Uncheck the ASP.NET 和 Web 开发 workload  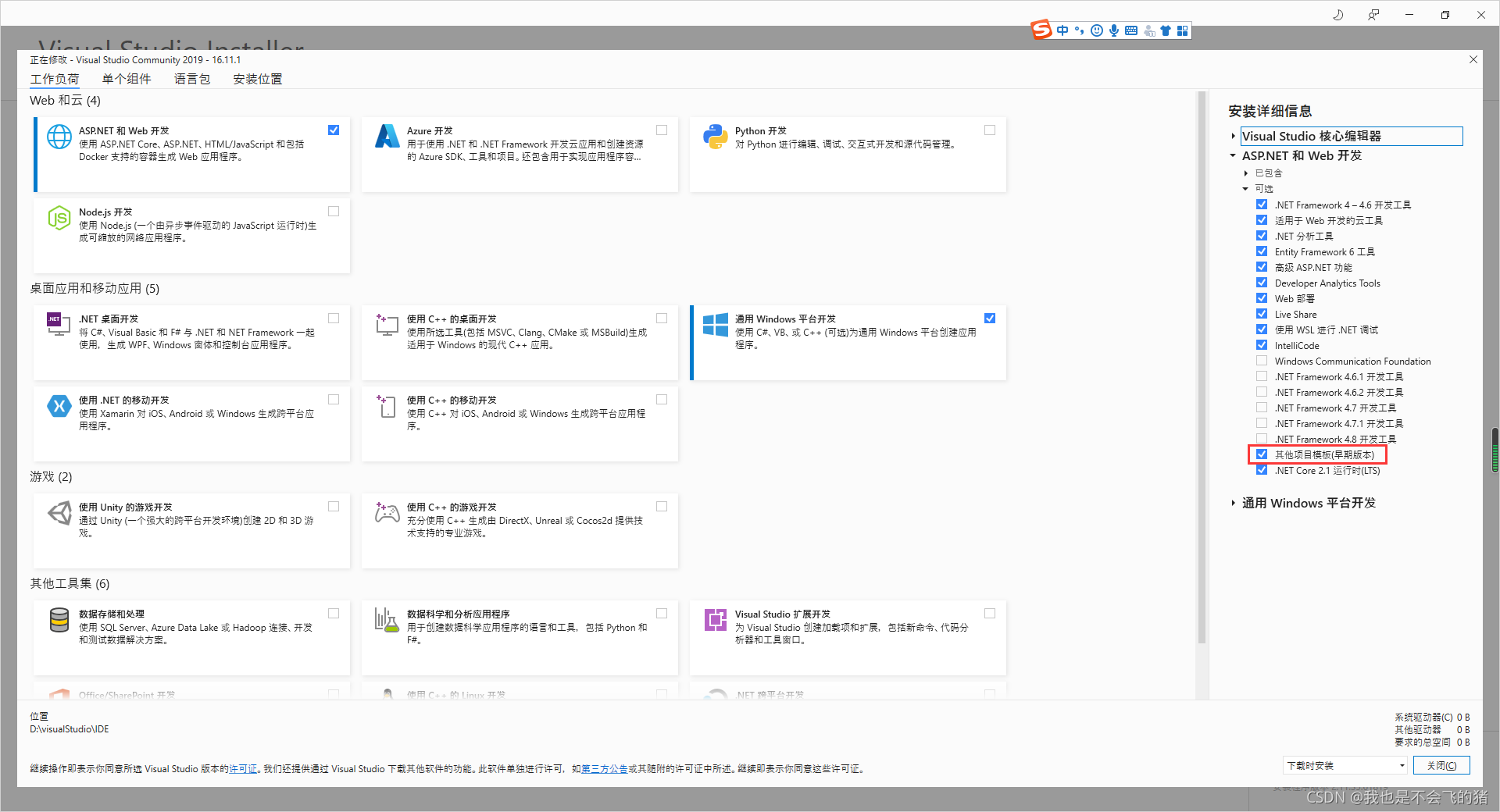pyautogui.click(x=334, y=130)
